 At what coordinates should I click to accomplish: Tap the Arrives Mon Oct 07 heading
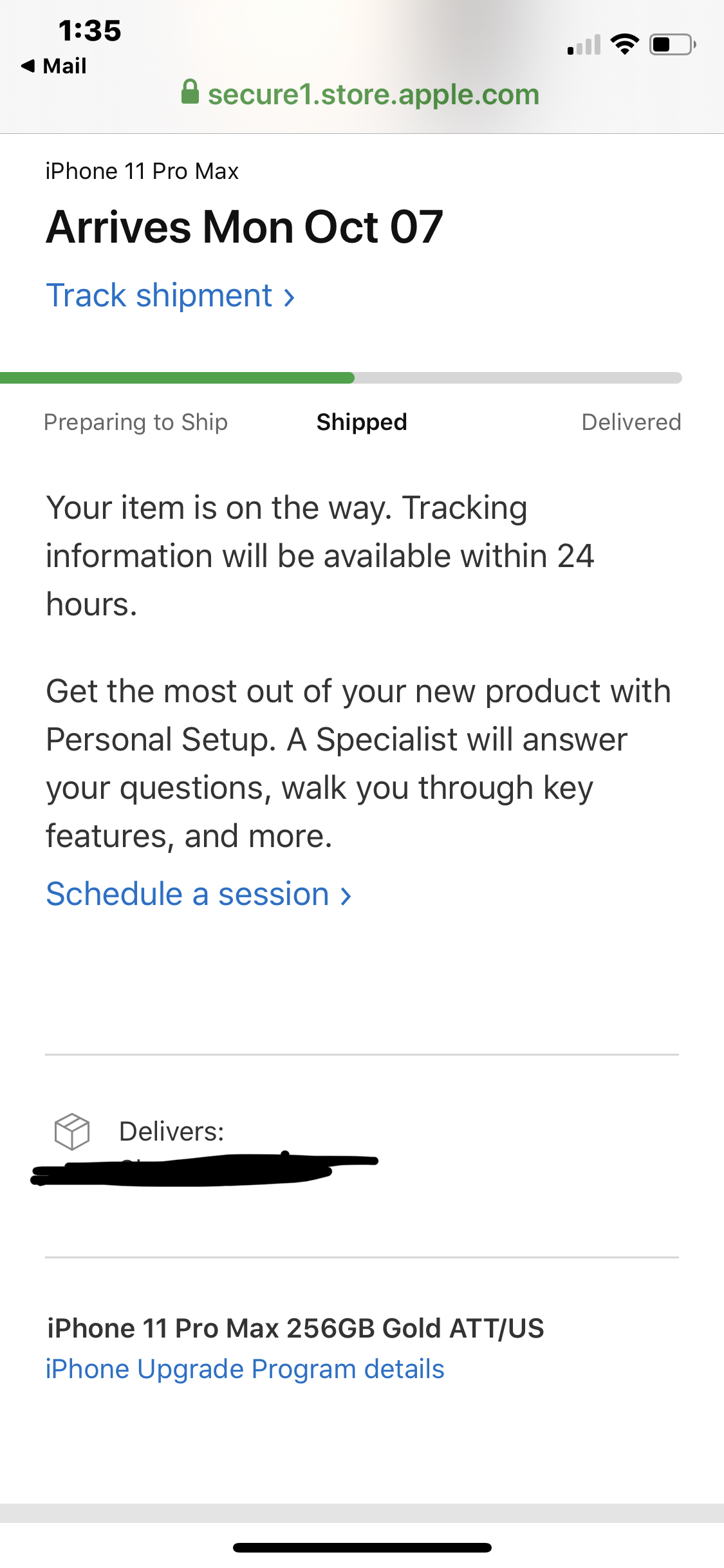pos(245,227)
